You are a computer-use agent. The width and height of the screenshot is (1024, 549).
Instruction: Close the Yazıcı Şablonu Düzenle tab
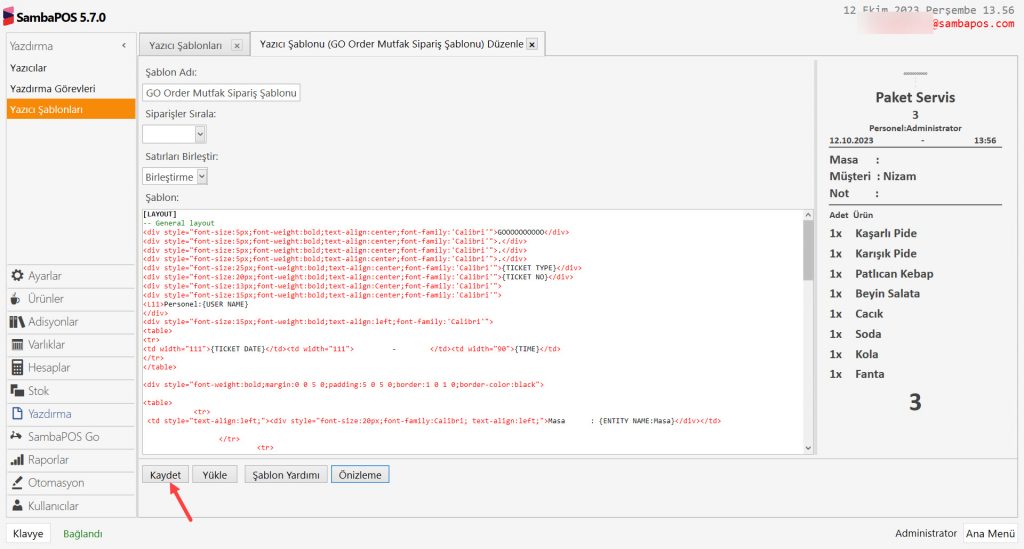[x=532, y=44]
